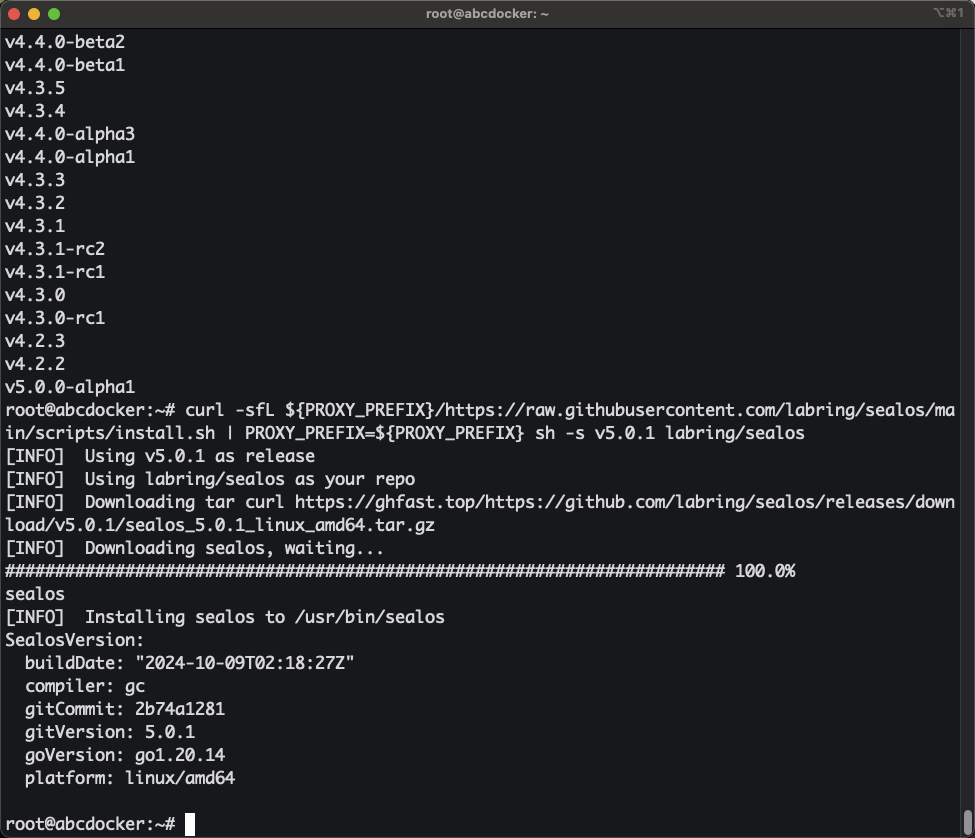
Task: Maximize the terminal with the green button
Action: tap(54, 14)
